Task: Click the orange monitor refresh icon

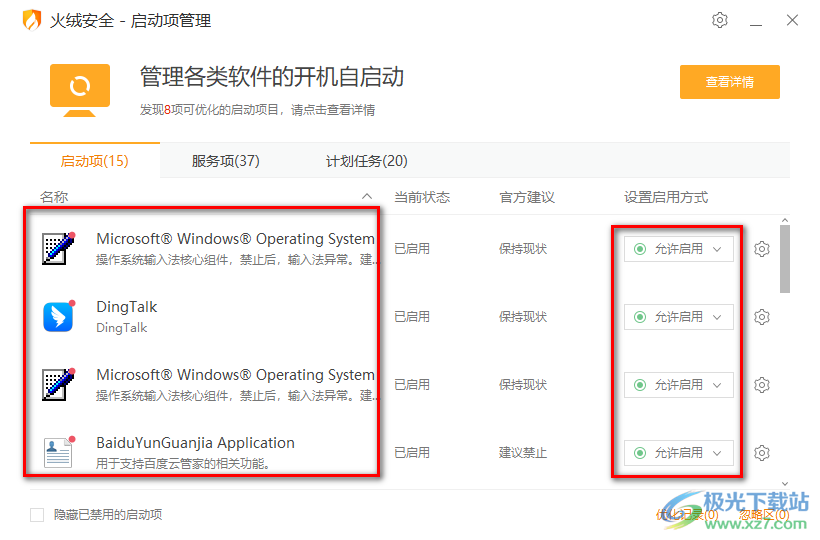Action: tap(79, 90)
